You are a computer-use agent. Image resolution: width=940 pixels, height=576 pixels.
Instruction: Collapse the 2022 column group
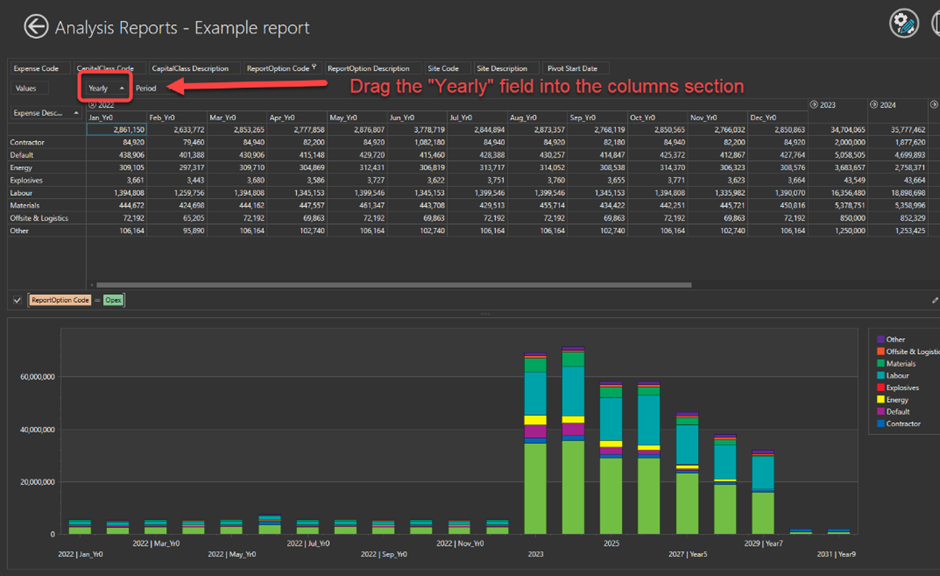(x=90, y=103)
